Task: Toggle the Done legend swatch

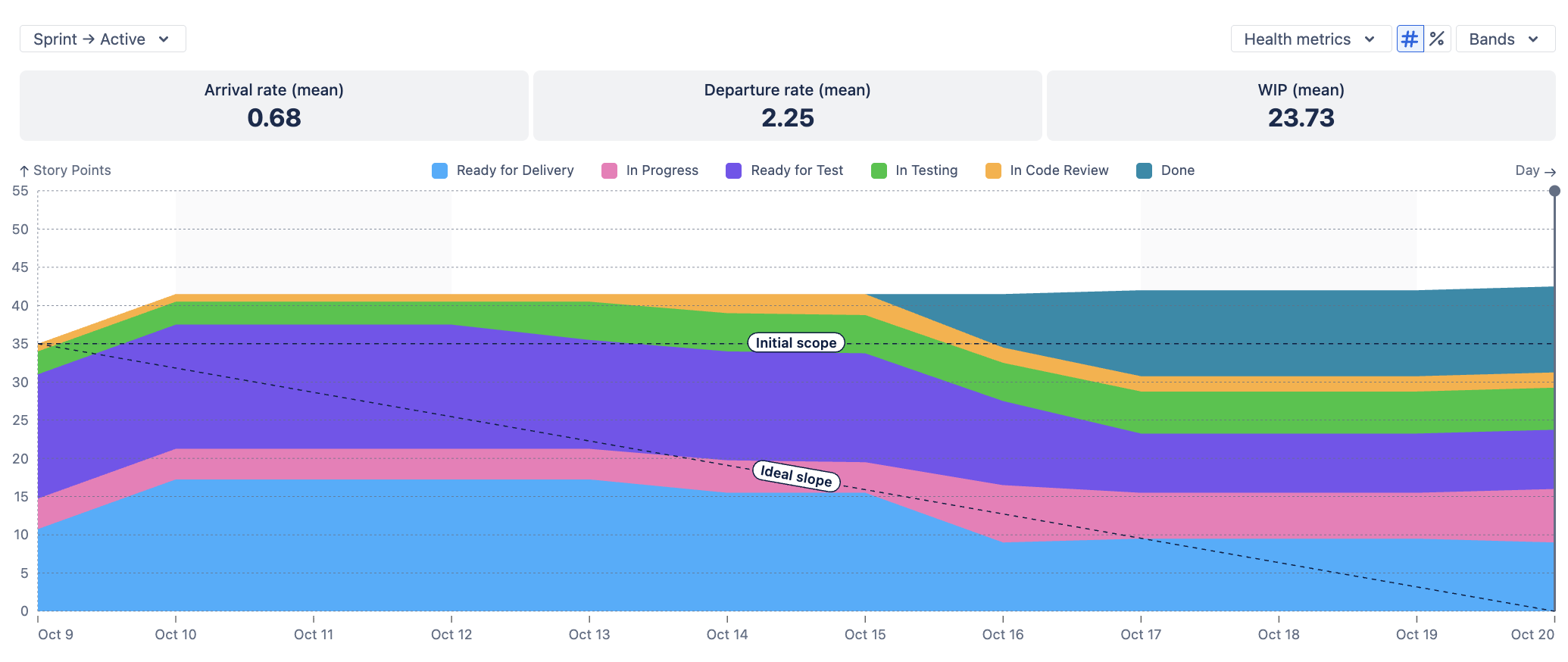Action: 1144,170
